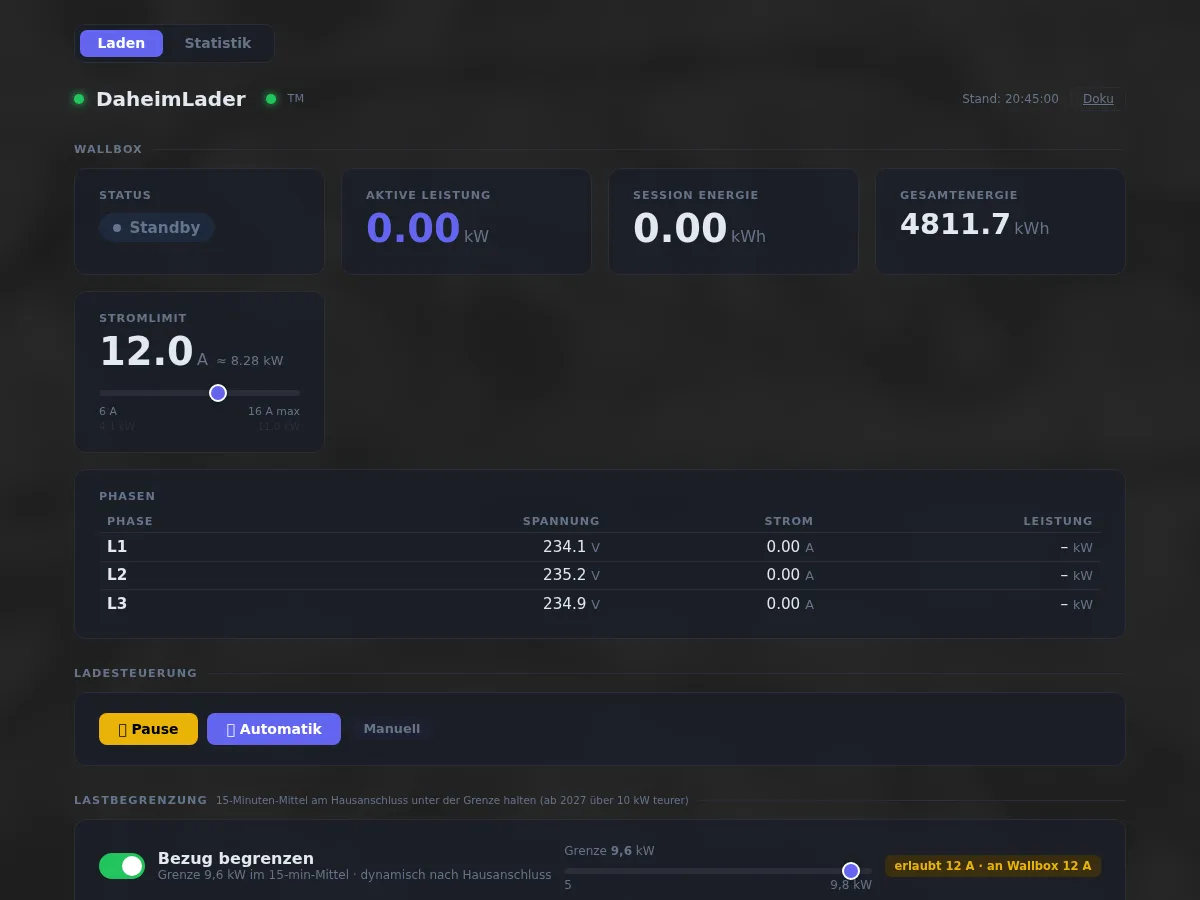Click the SPANNUNG column header
1200x900 pixels.
[561, 521]
